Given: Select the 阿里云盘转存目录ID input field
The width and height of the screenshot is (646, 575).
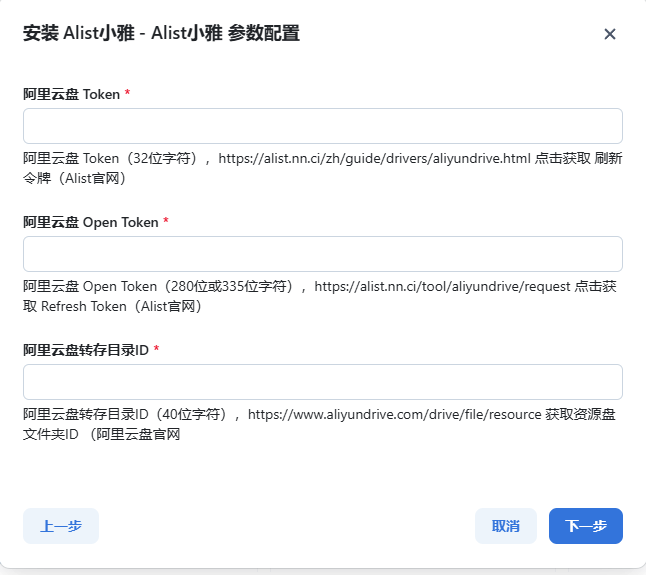Looking at the screenshot, I should coord(323,382).
